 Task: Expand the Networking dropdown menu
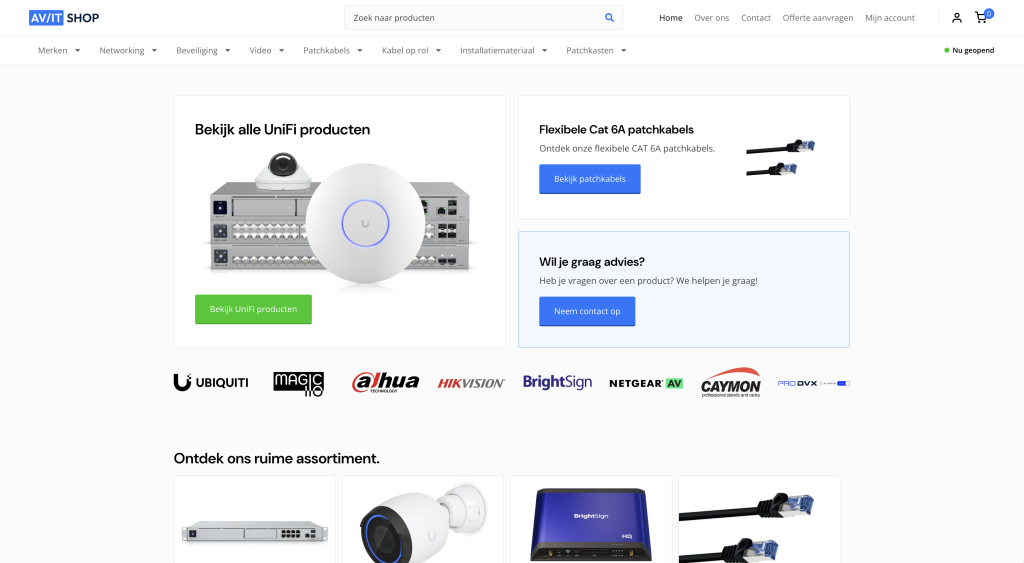tap(128, 50)
